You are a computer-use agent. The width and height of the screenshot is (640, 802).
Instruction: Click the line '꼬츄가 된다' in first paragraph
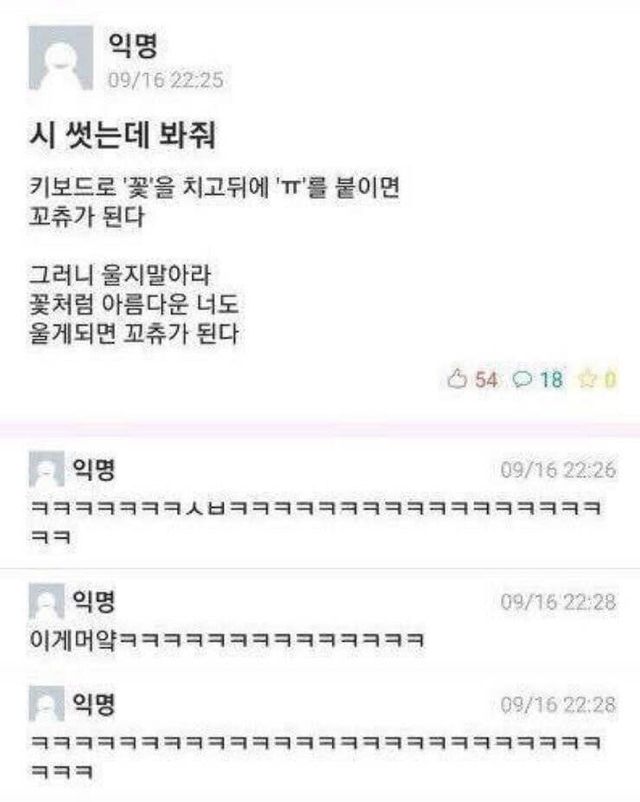87,217
